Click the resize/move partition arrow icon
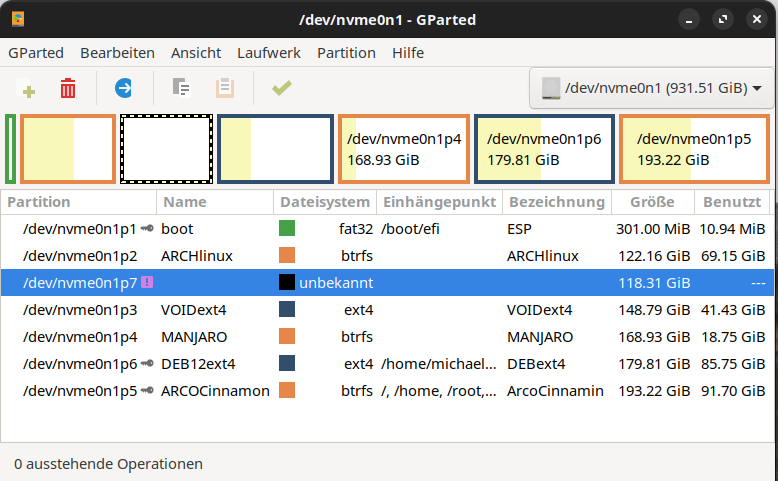 click(x=124, y=89)
